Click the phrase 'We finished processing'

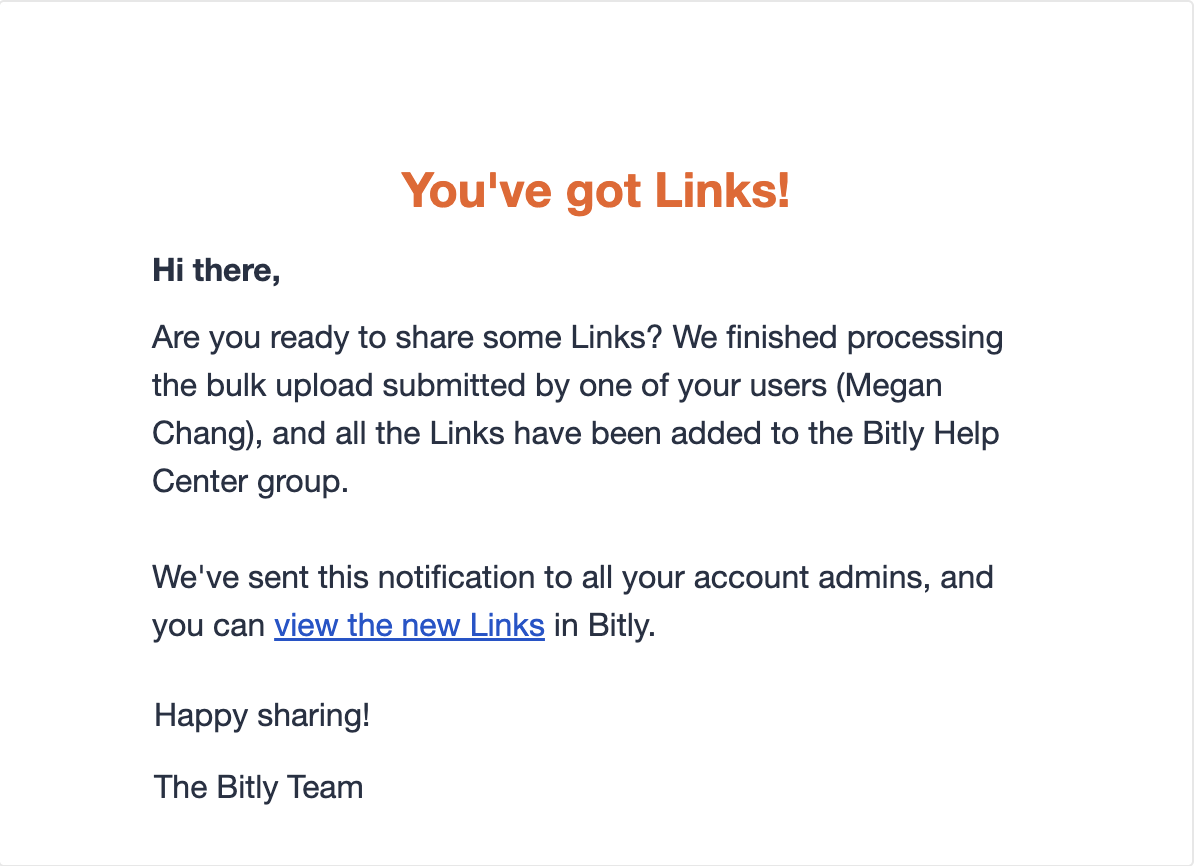(838, 338)
